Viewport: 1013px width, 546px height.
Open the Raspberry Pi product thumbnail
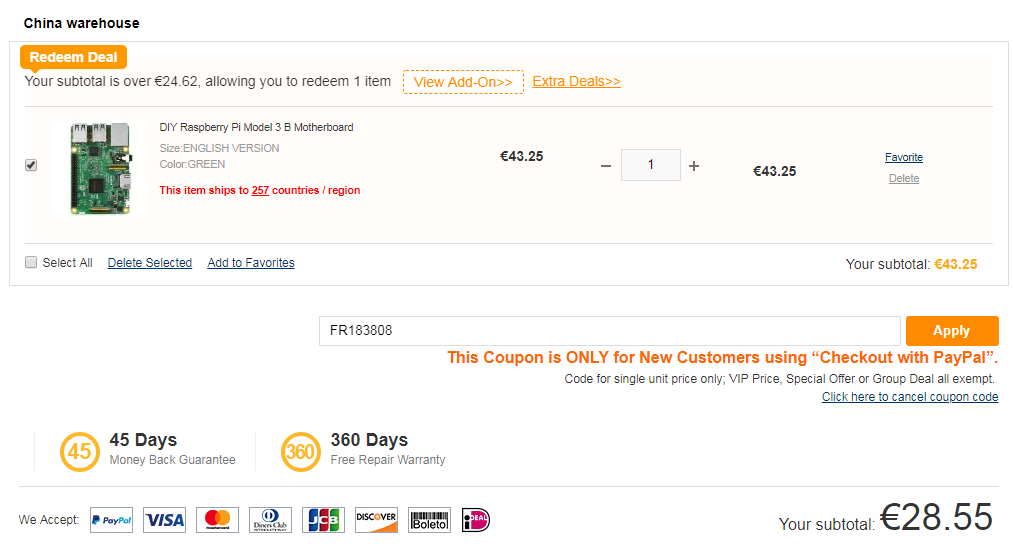coord(101,168)
